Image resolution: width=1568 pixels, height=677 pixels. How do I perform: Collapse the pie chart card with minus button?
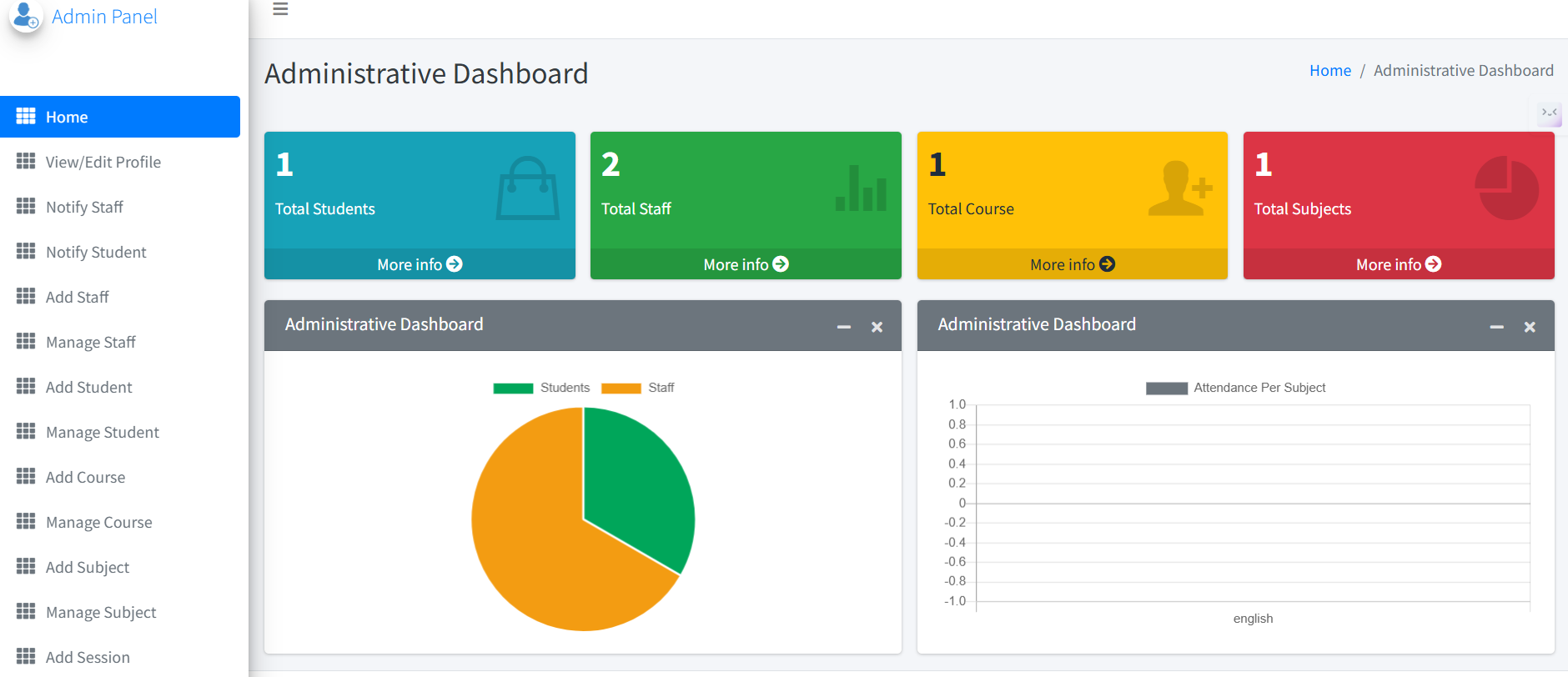(x=844, y=327)
